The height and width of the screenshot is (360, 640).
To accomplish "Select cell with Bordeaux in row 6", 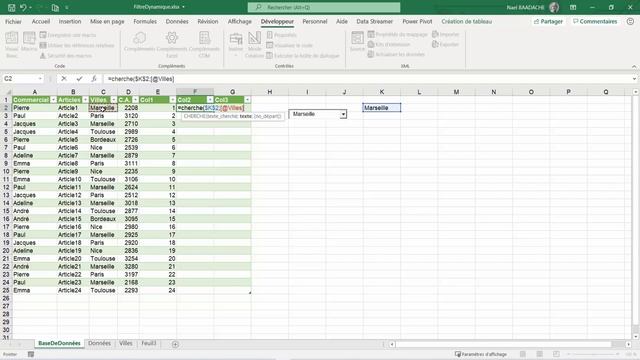I will (103, 140).
